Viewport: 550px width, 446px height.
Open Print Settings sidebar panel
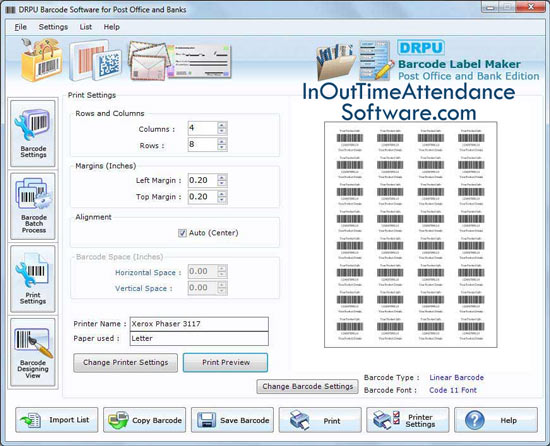33,279
